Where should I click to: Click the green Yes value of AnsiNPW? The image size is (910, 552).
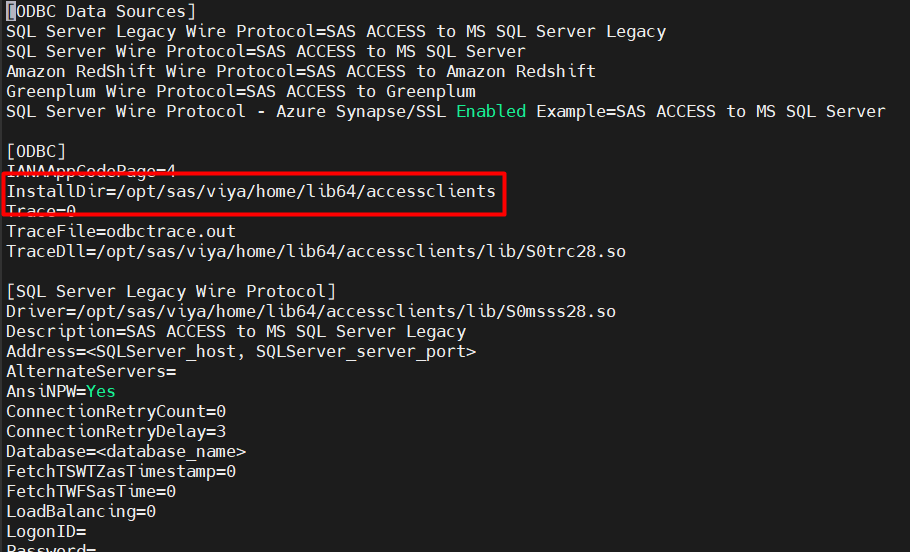[x=101, y=391]
